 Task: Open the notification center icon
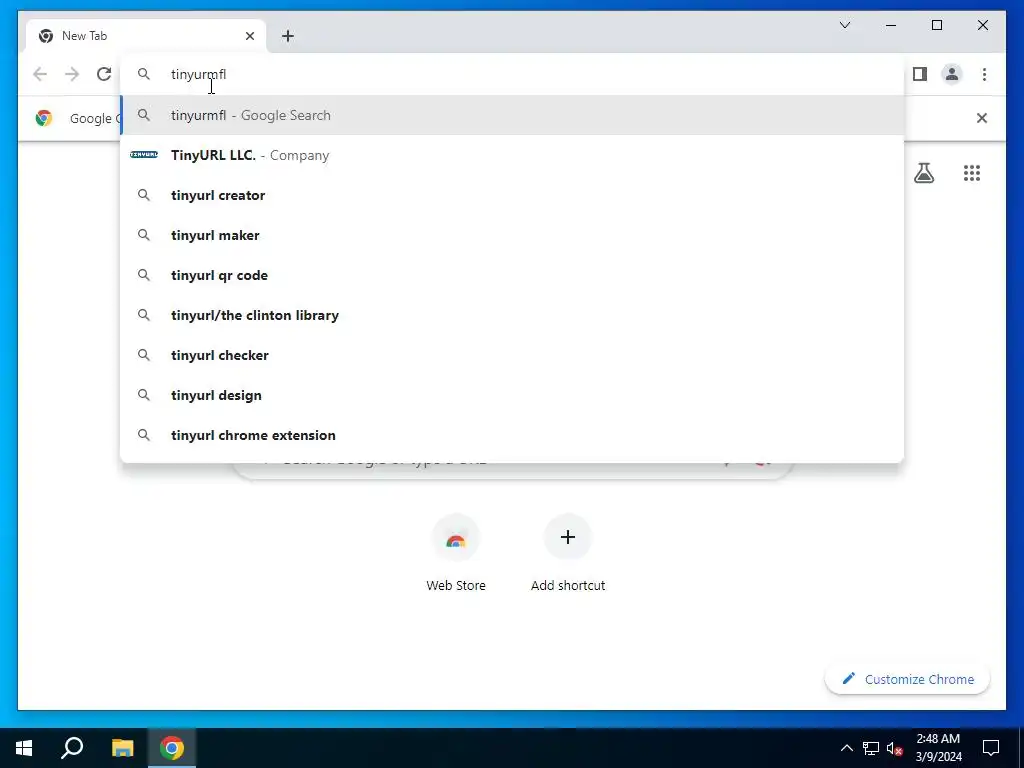[x=991, y=748]
